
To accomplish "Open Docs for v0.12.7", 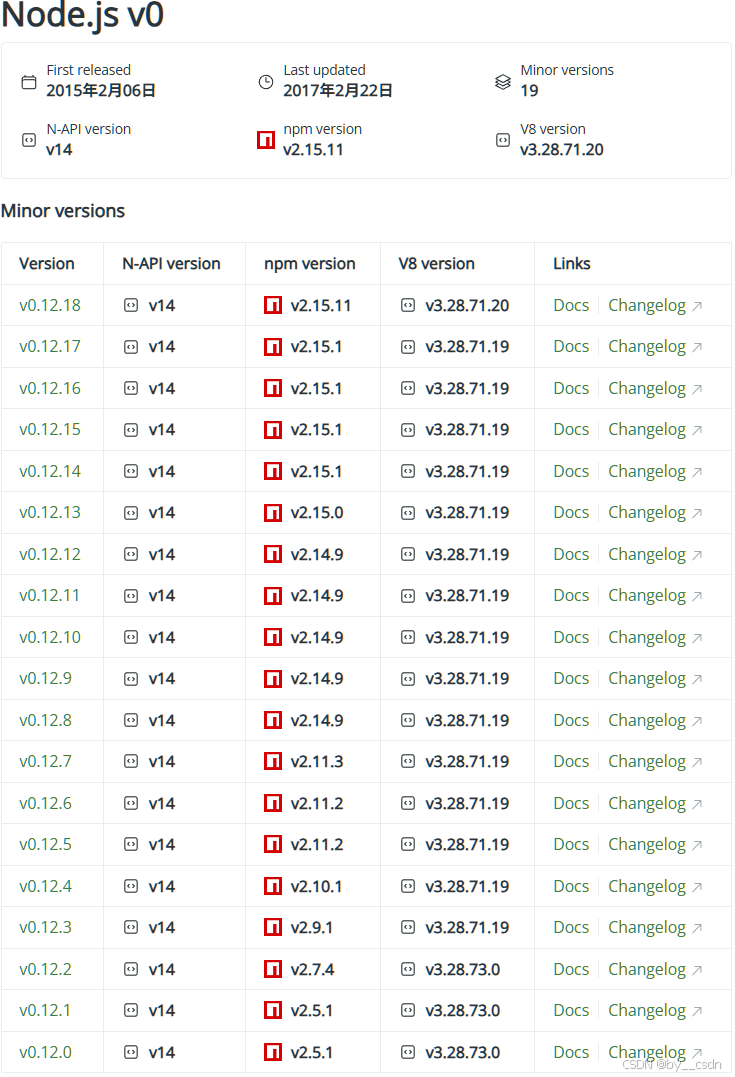I will click(x=572, y=762).
